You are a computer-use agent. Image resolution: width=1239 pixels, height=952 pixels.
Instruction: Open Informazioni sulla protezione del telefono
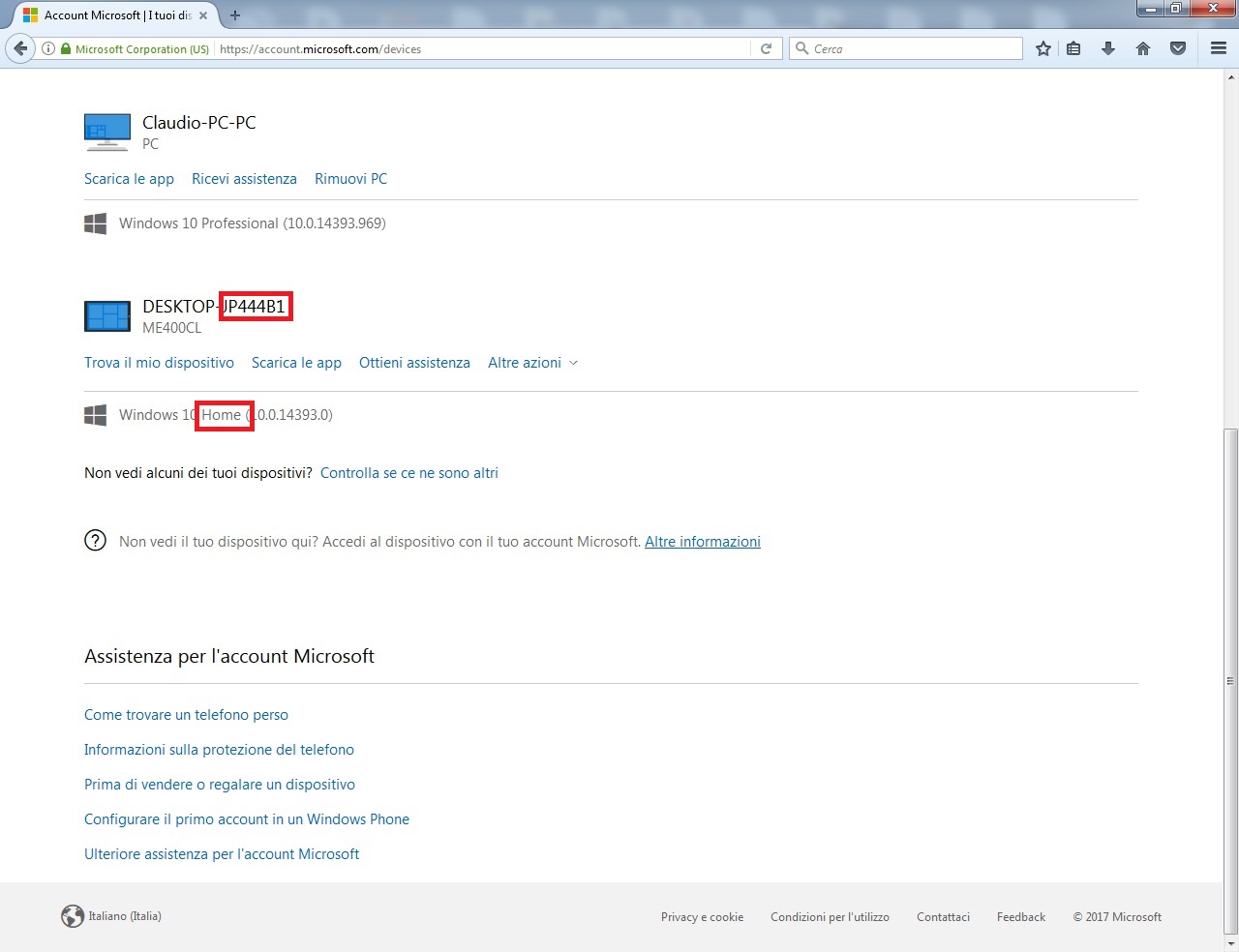click(219, 750)
